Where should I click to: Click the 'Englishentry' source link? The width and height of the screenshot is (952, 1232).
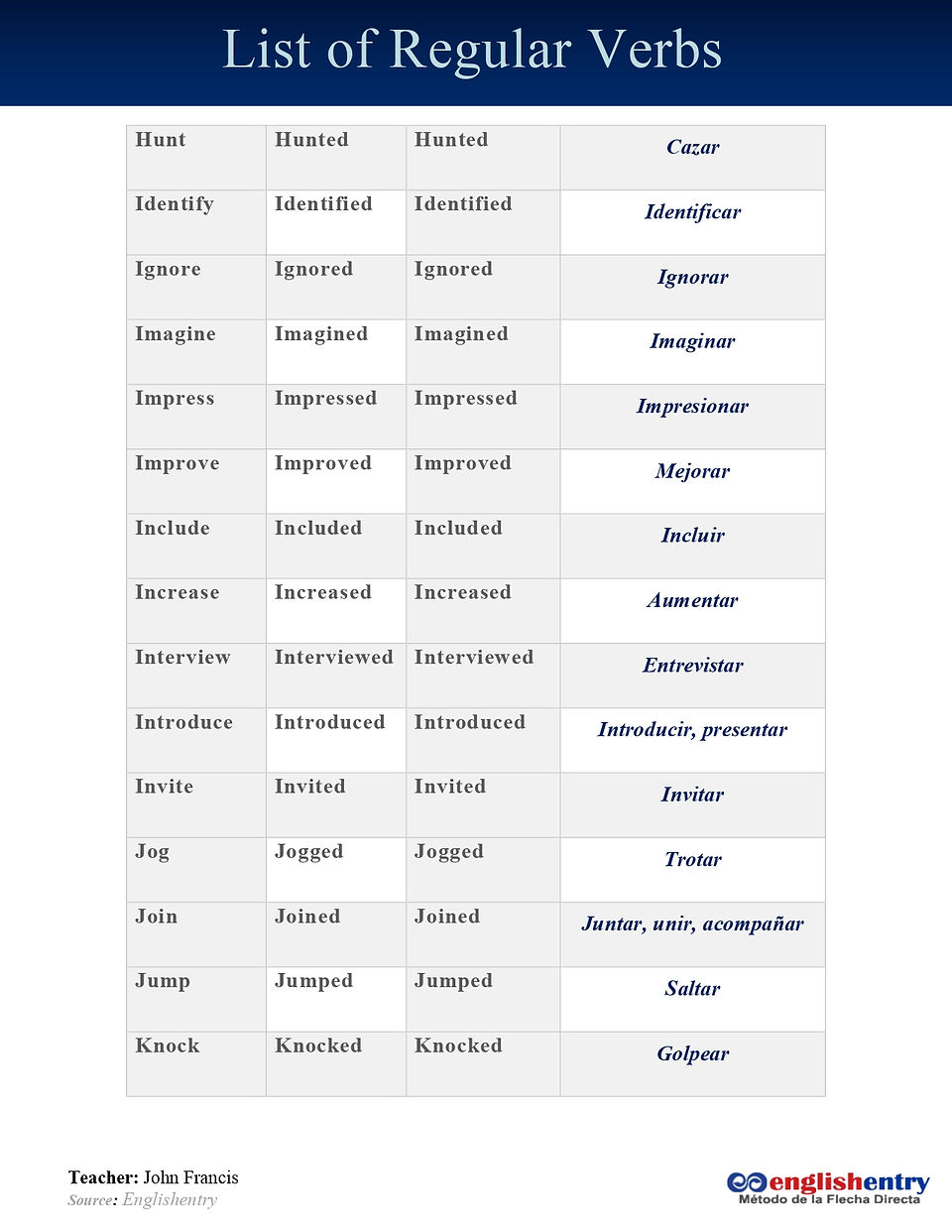point(170,1199)
